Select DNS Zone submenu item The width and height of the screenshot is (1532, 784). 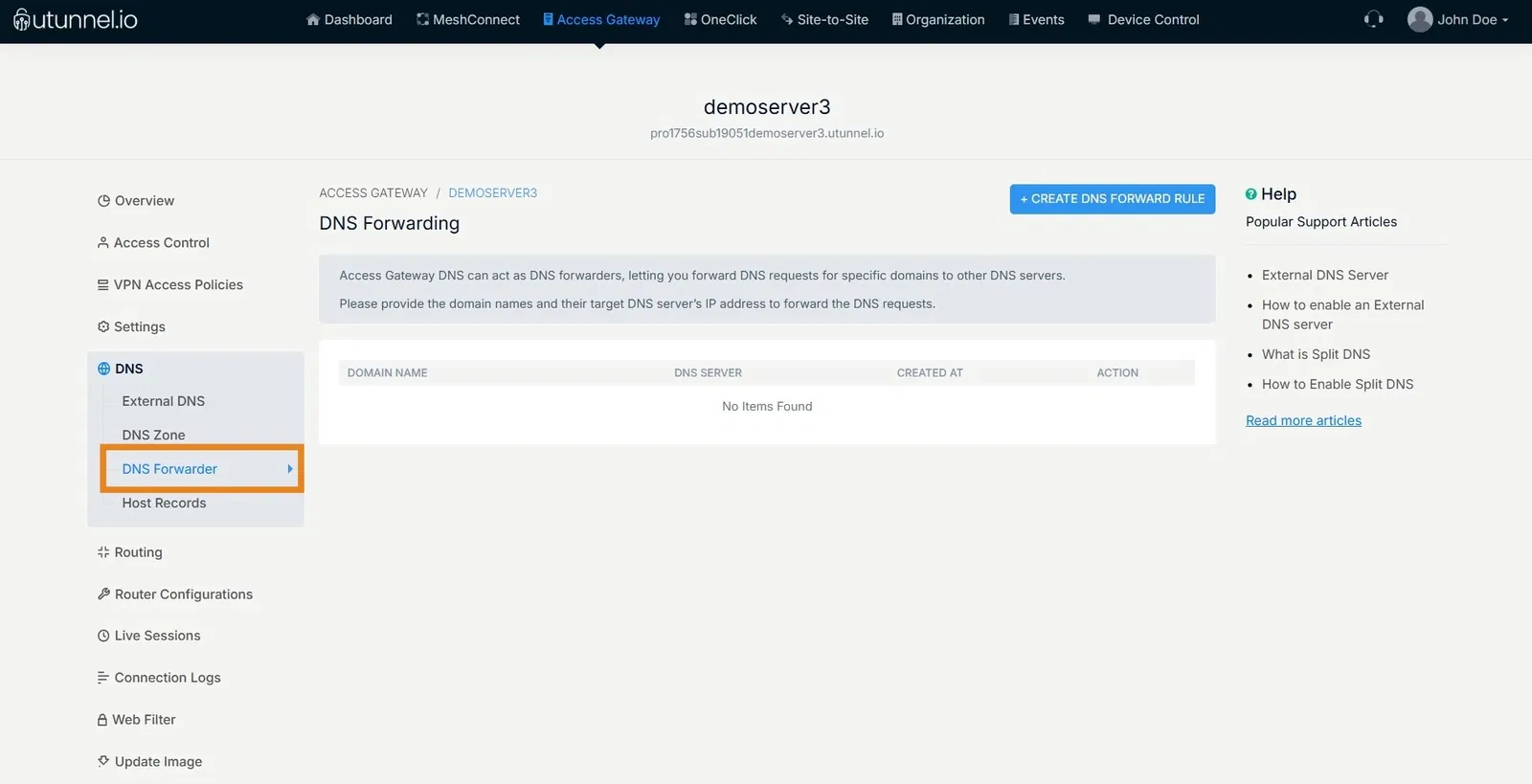click(153, 435)
